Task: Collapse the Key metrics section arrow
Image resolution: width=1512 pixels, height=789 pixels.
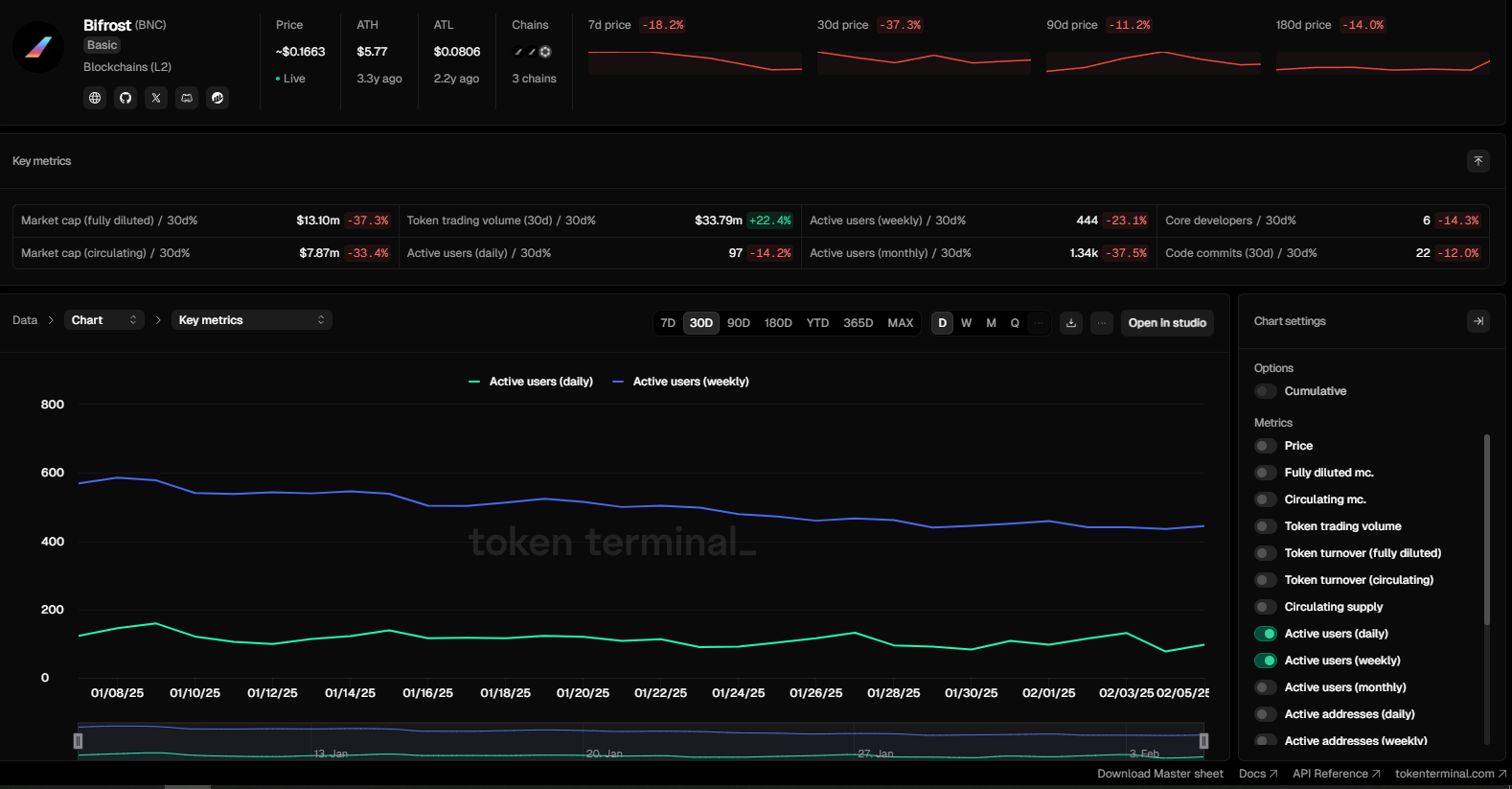Action: point(1478,161)
